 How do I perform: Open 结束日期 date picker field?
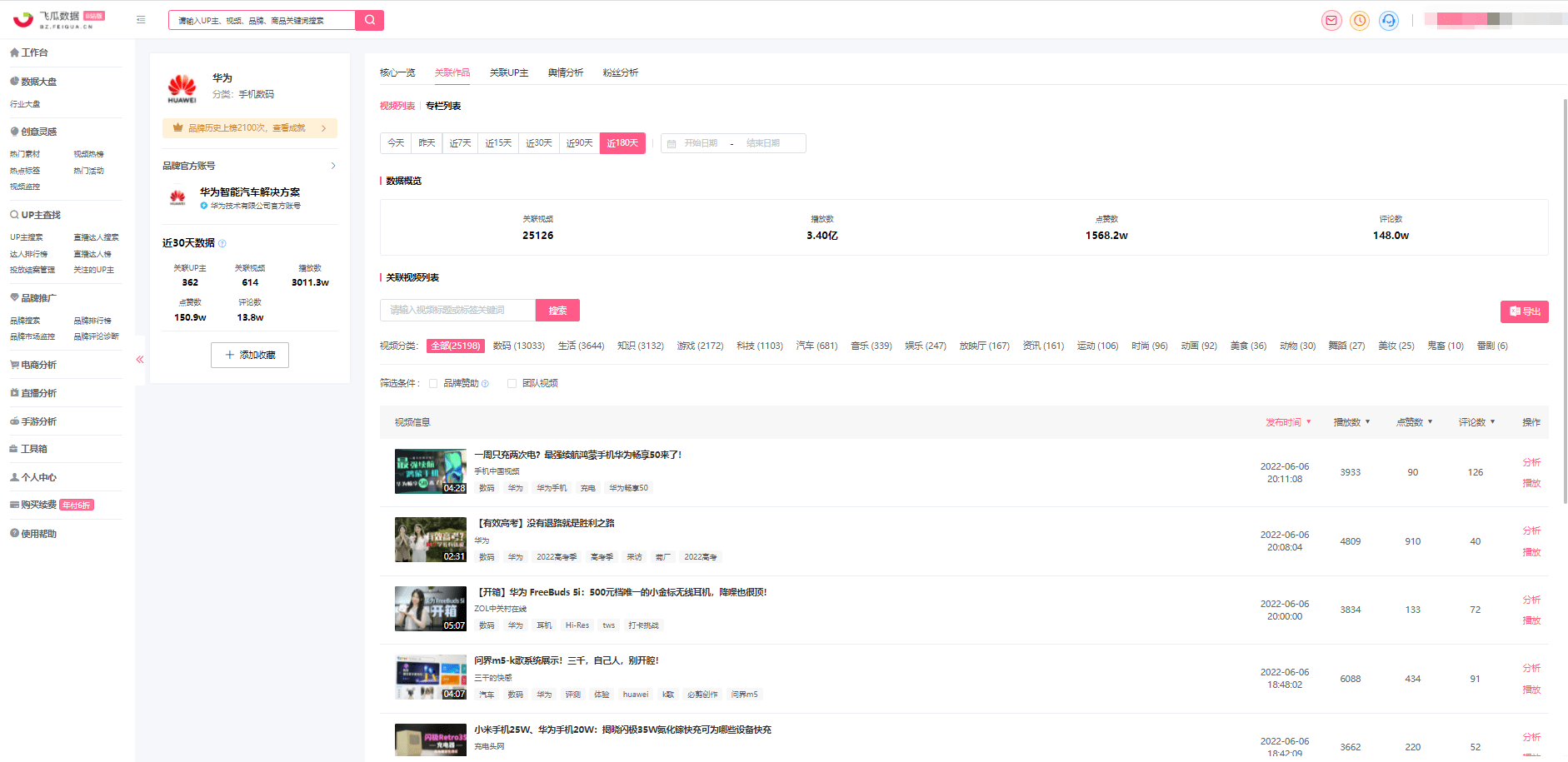763,143
